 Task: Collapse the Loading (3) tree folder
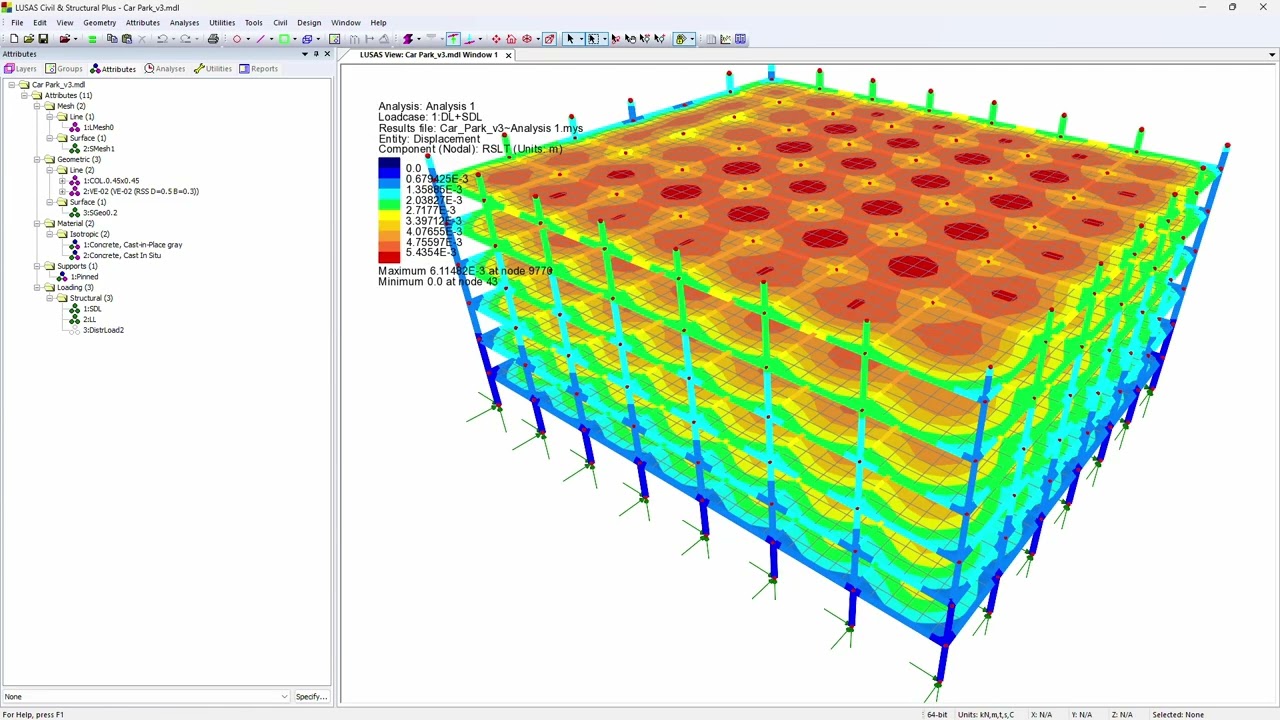click(37, 287)
